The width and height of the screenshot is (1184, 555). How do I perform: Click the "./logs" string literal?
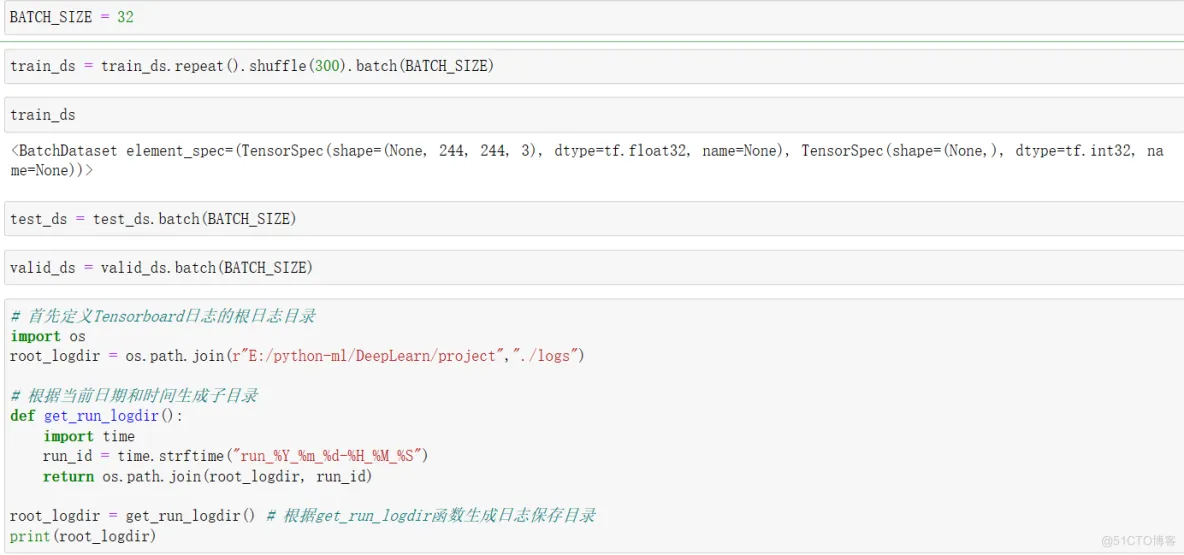[544, 356]
